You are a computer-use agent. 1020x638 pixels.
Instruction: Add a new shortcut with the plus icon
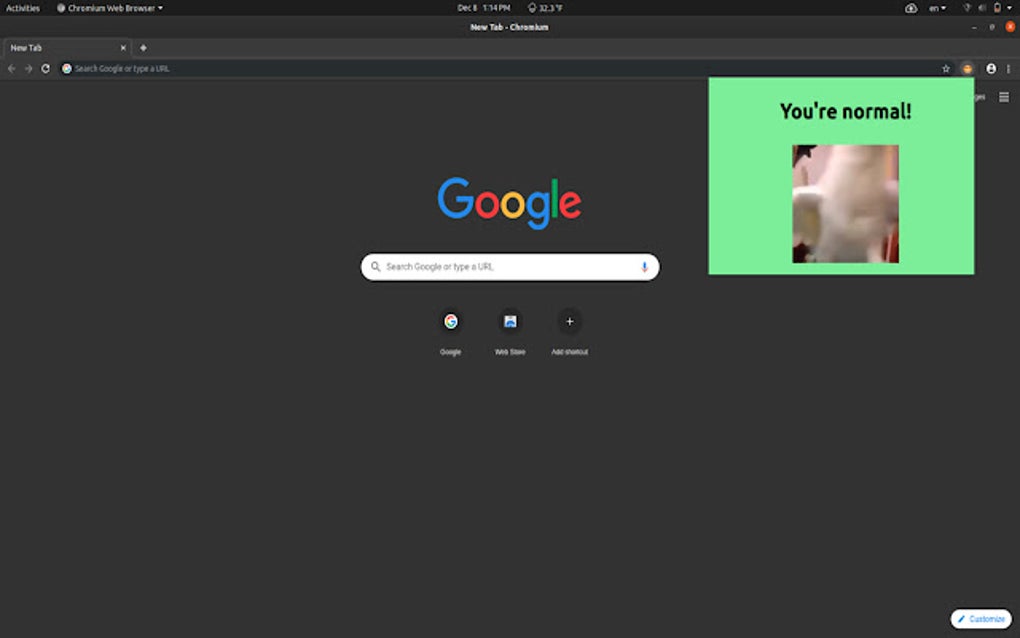(569, 322)
